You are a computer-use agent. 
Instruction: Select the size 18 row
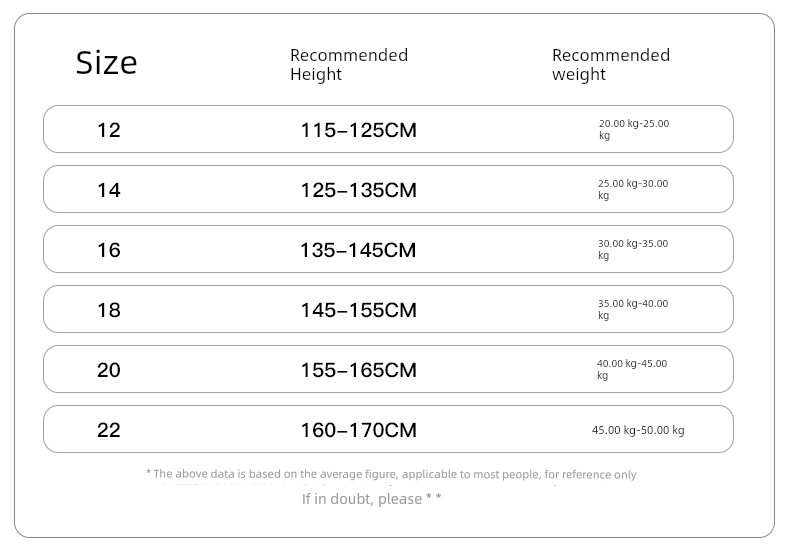pos(388,309)
